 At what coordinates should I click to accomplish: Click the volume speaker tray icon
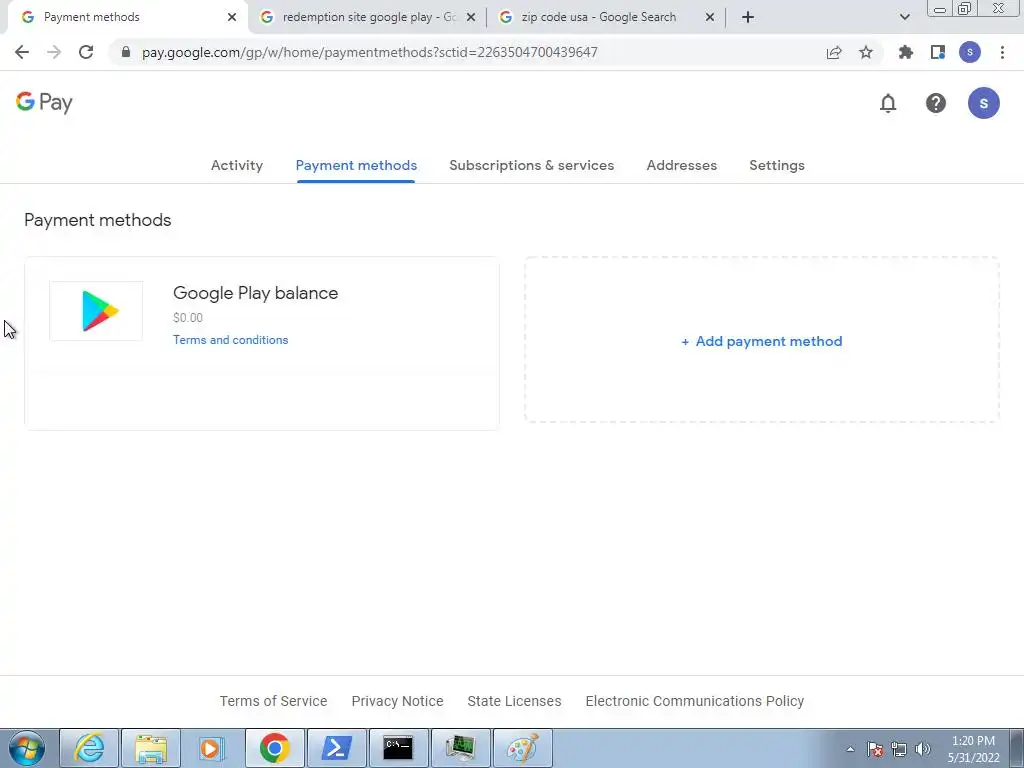pos(923,749)
